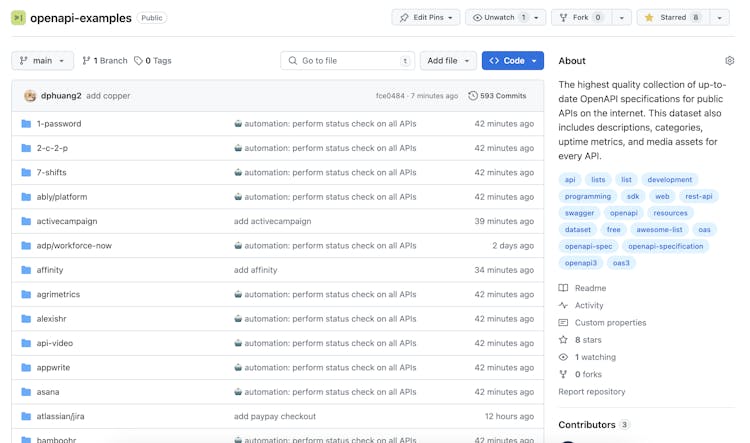Image resolution: width=750 pixels, height=443 pixels.
Task: Expand the arrow next to Fork
Action: click(x=621, y=18)
